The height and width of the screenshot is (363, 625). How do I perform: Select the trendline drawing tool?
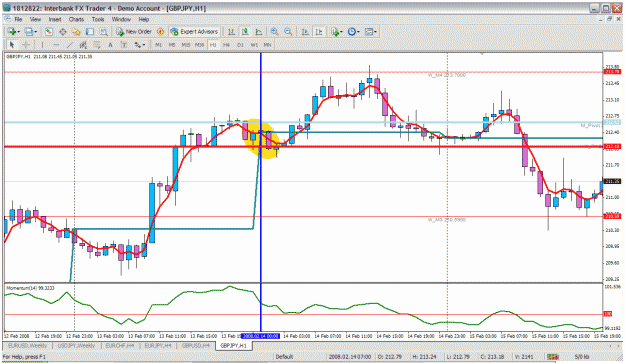70,45
